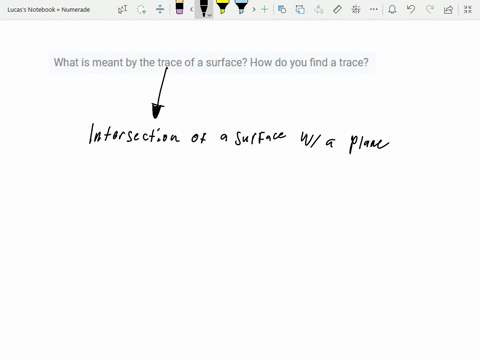Open black pen options dropdown arrow

209,15
